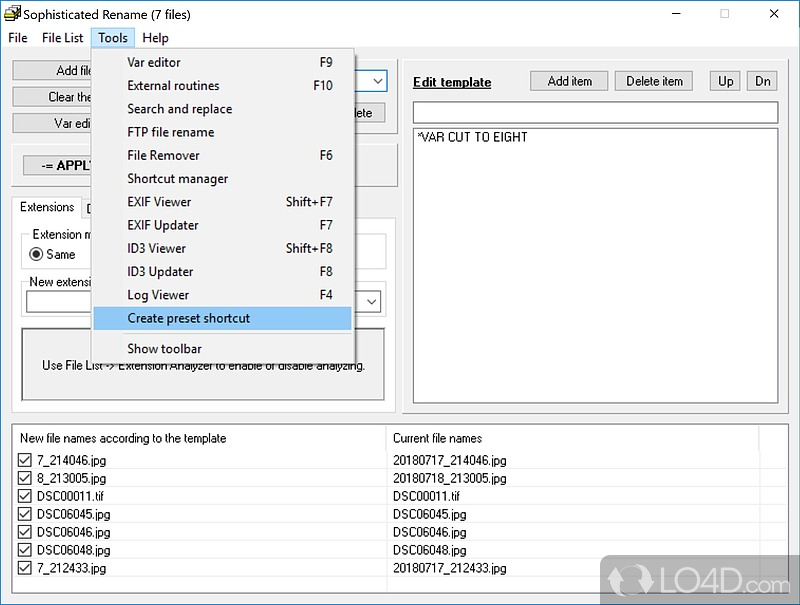
Task: Uncheck the 7_214046.jpg file checkbox
Action: 25,461
